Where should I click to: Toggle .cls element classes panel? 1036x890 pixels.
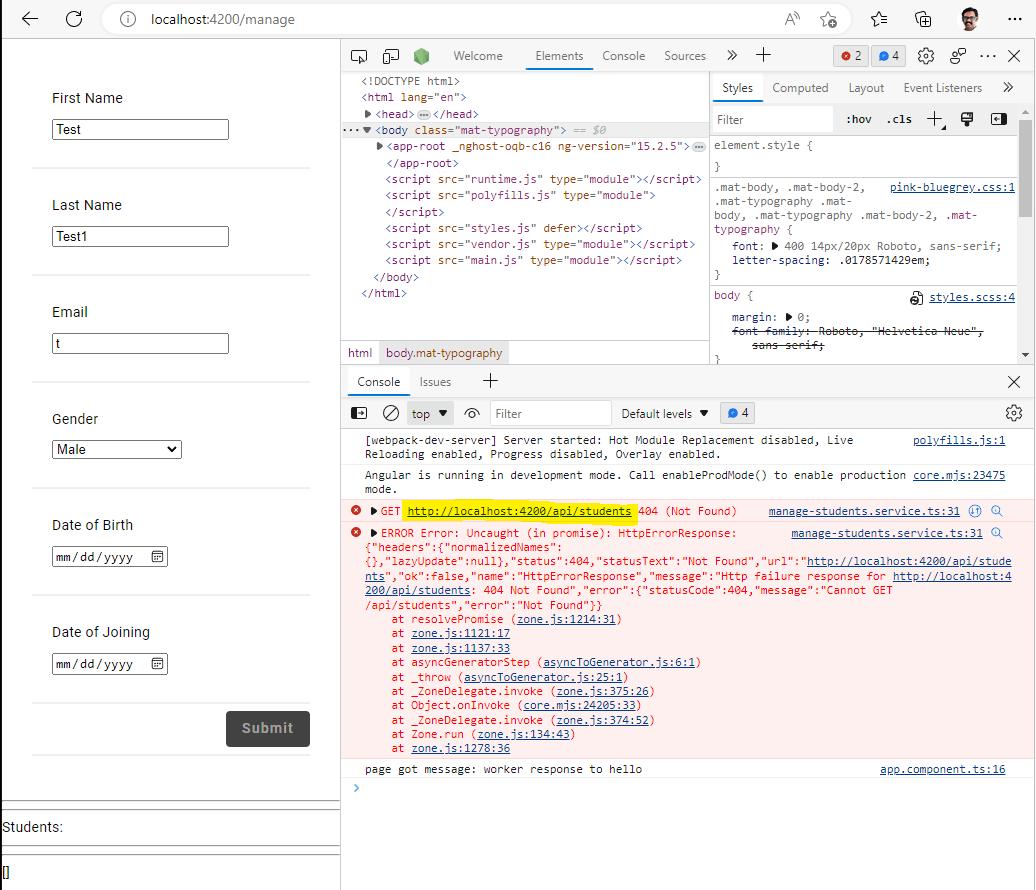[899, 120]
